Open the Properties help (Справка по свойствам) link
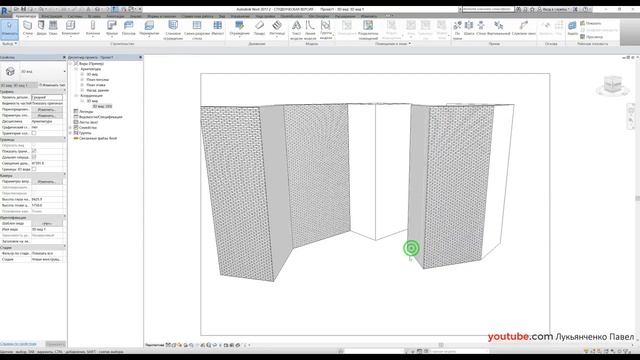 (19, 344)
